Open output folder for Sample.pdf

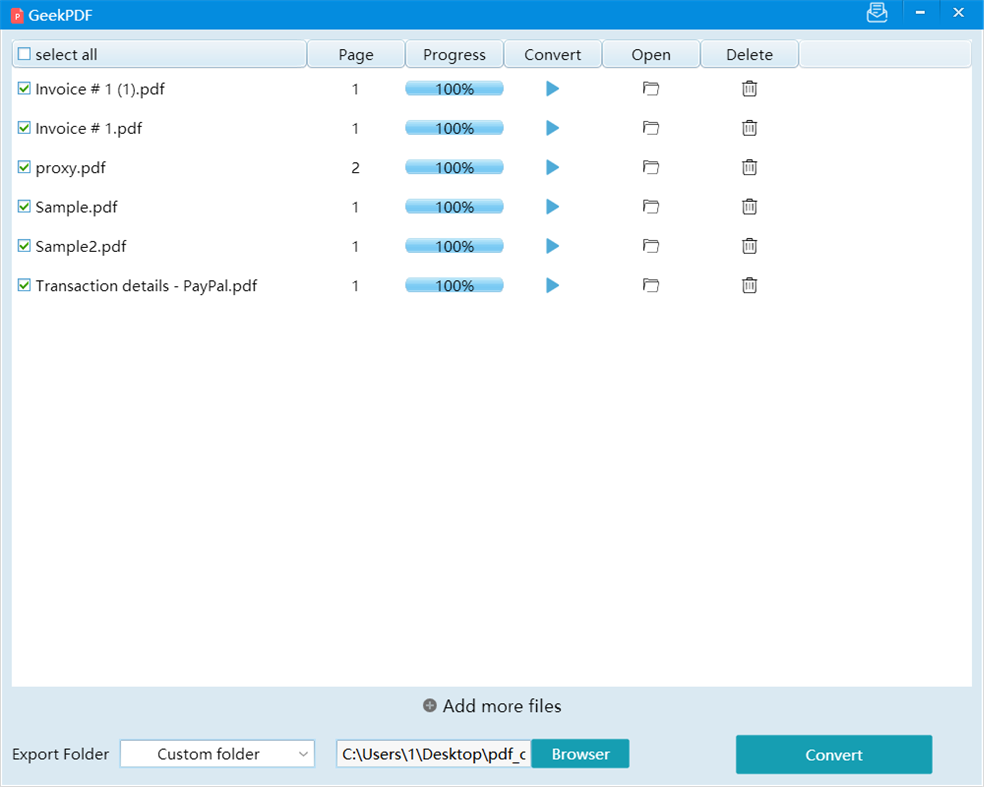(651, 207)
